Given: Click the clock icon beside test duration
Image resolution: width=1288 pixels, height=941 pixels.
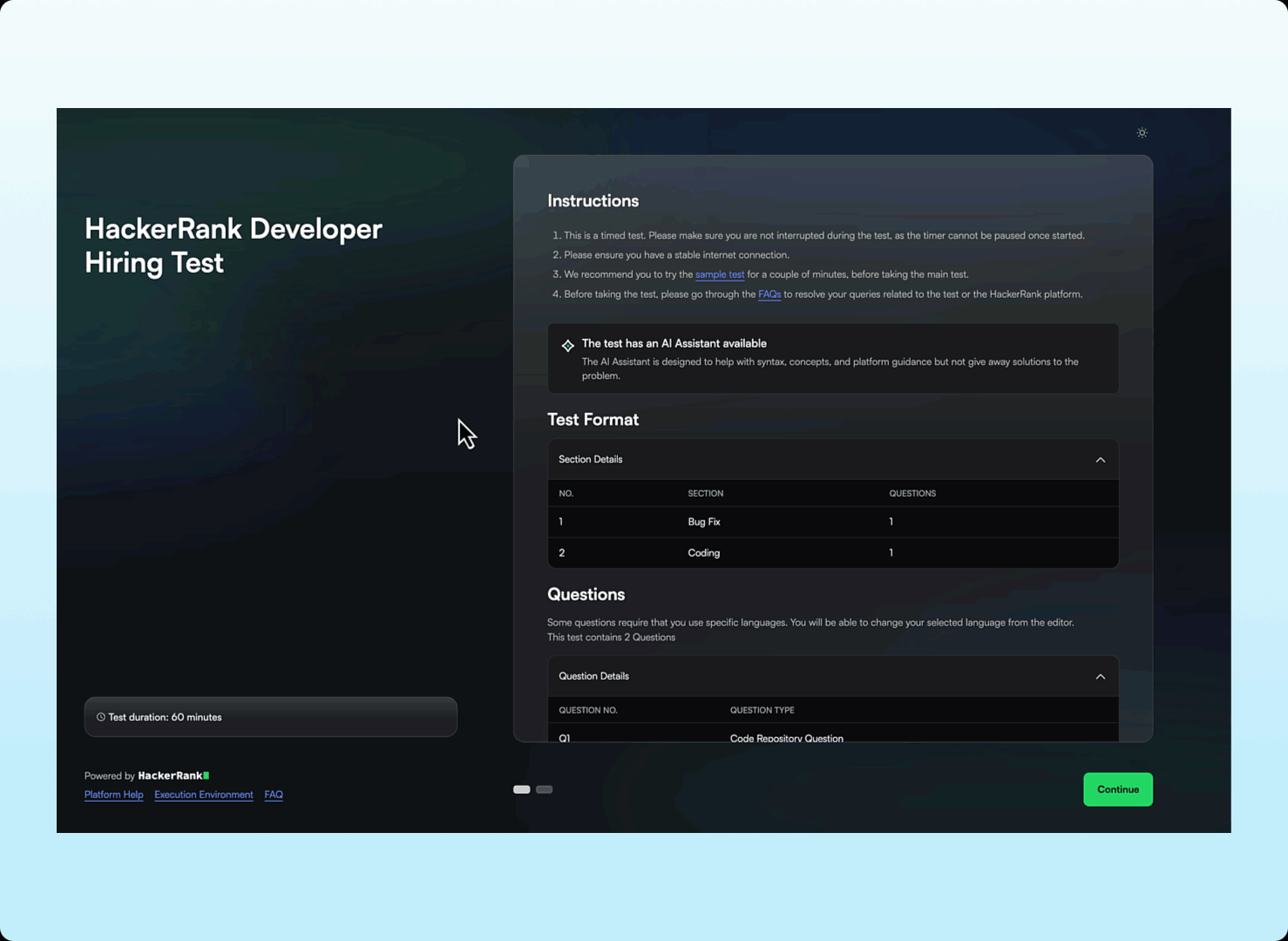Looking at the screenshot, I should (101, 717).
